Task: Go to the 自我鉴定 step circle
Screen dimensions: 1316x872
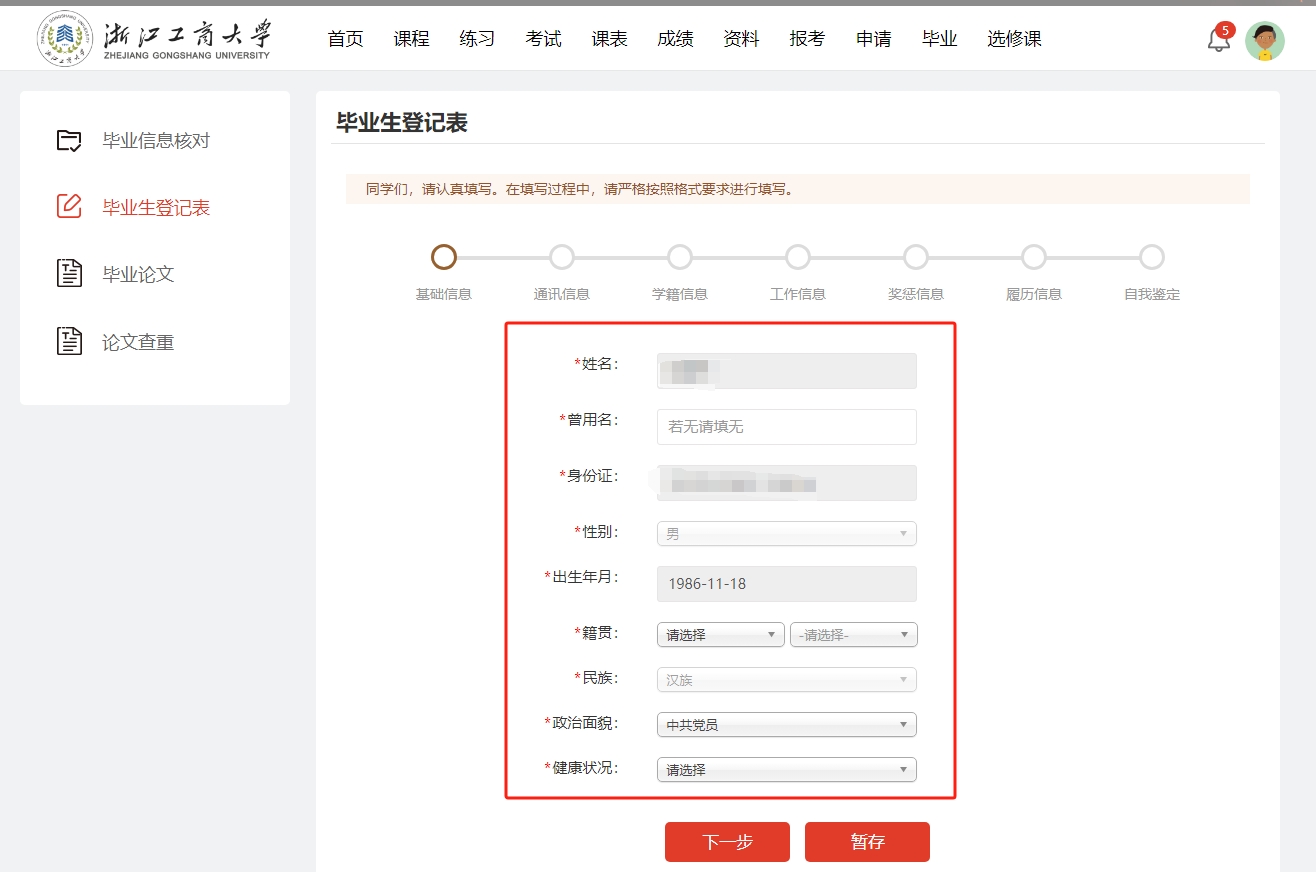Action: 1152,258
